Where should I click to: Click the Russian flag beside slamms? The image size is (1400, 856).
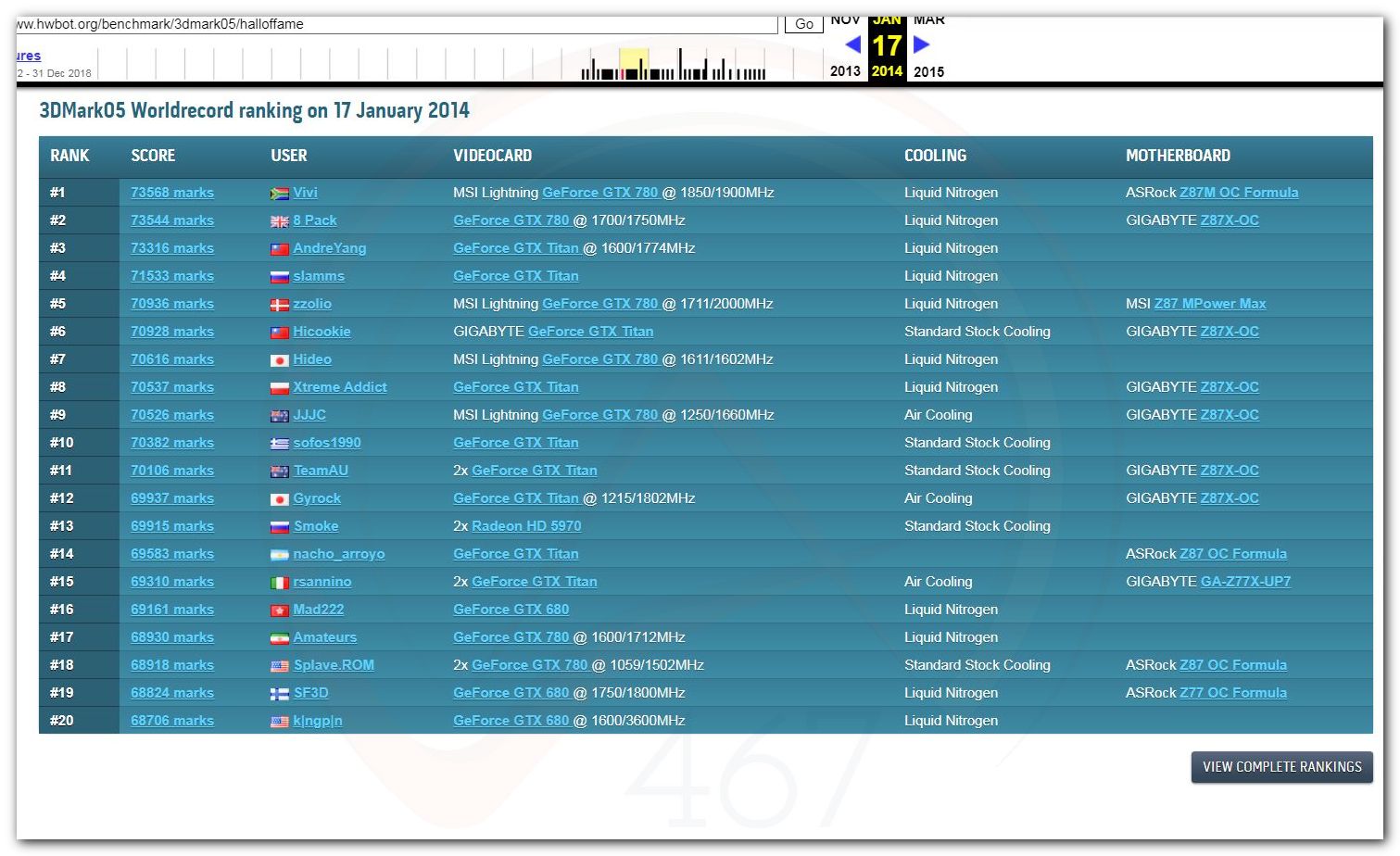click(x=279, y=277)
